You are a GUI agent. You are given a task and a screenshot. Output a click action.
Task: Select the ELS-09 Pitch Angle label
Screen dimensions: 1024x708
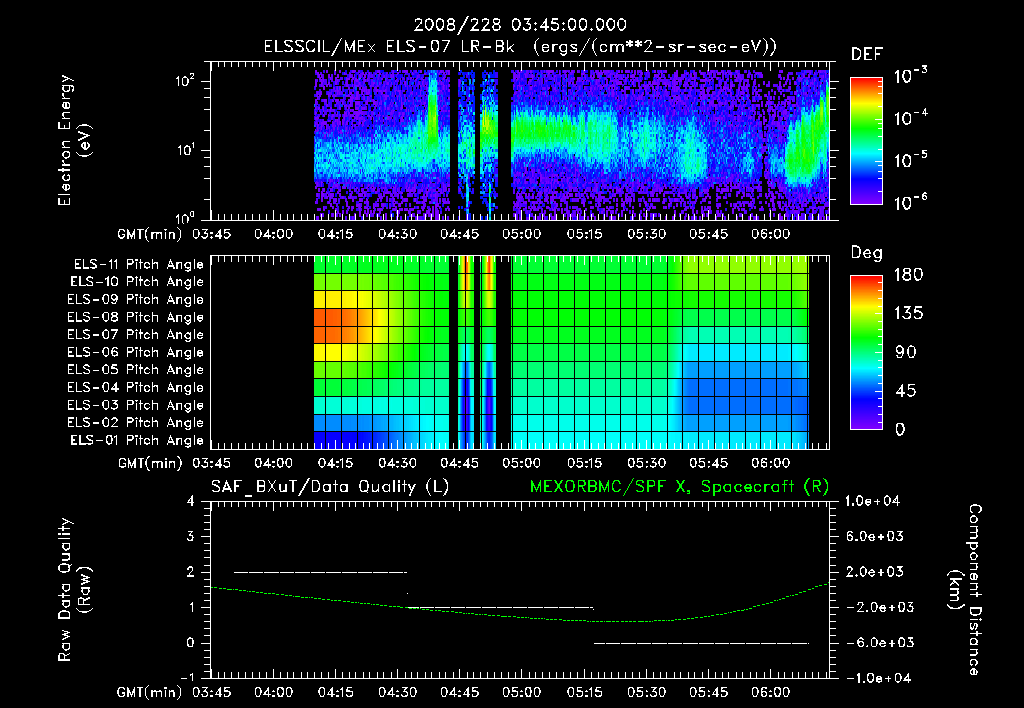(x=136, y=300)
